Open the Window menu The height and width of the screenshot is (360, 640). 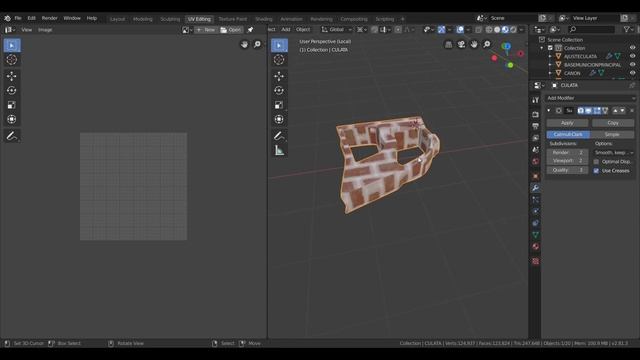click(x=72, y=18)
